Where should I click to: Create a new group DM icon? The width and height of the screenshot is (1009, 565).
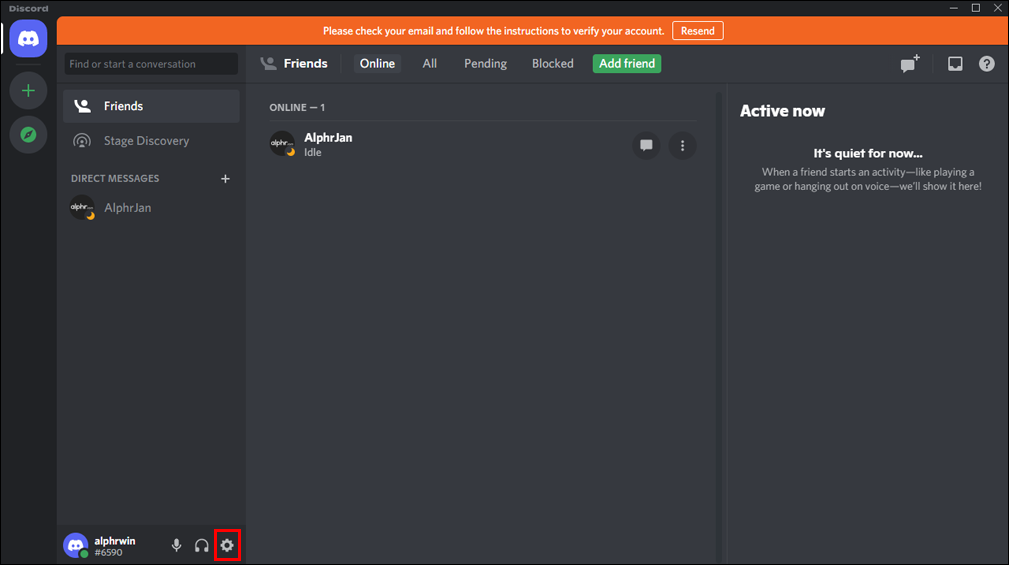910,63
